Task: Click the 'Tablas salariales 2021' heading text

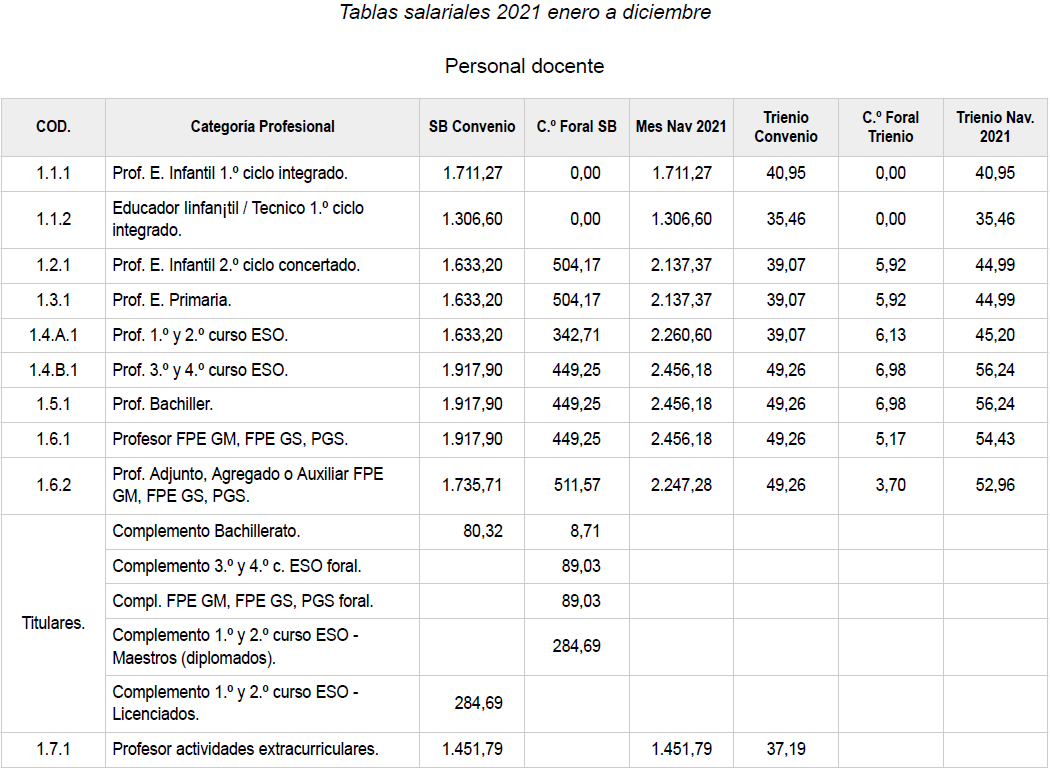Action: (524, 13)
